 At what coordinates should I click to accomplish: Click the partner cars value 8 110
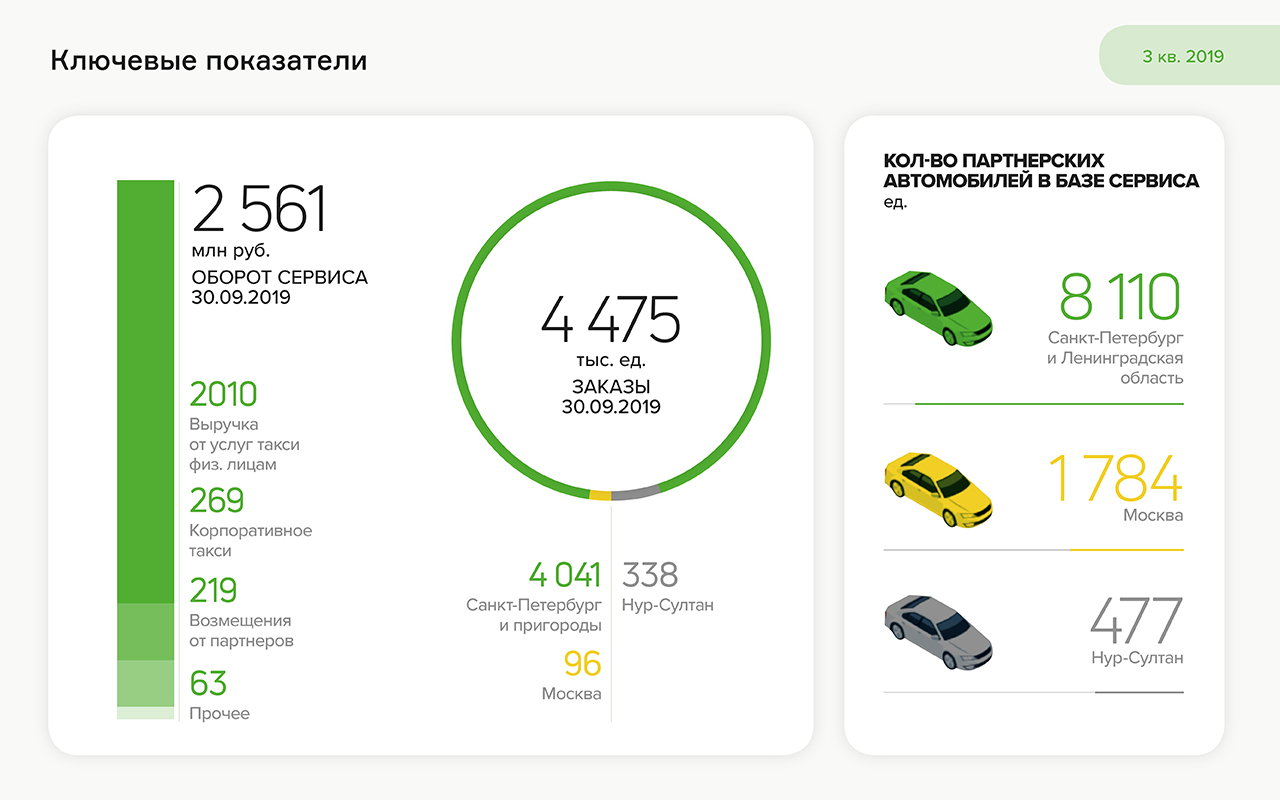[x=1121, y=296]
